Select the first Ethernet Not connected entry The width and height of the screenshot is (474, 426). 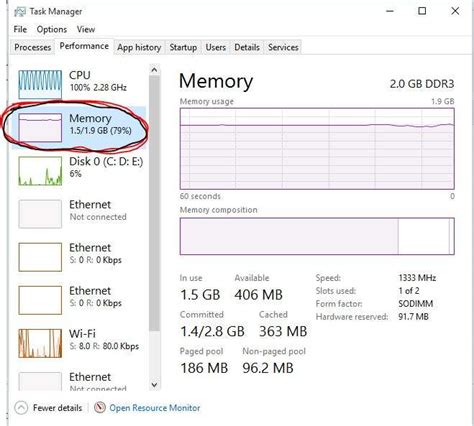coord(79,214)
